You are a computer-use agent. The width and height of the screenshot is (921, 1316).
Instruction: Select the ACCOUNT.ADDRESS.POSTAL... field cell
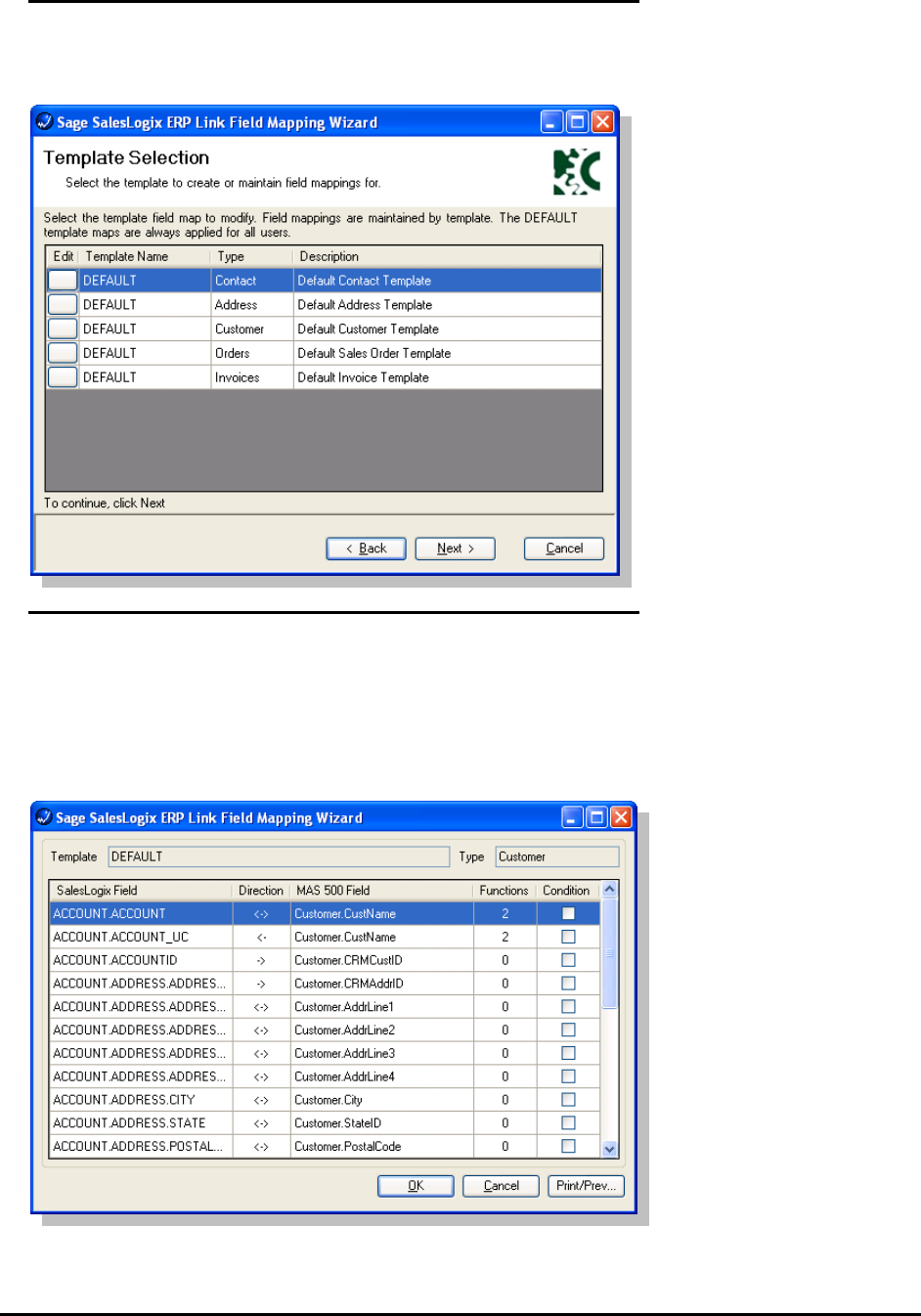click(x=141, y=1146)
